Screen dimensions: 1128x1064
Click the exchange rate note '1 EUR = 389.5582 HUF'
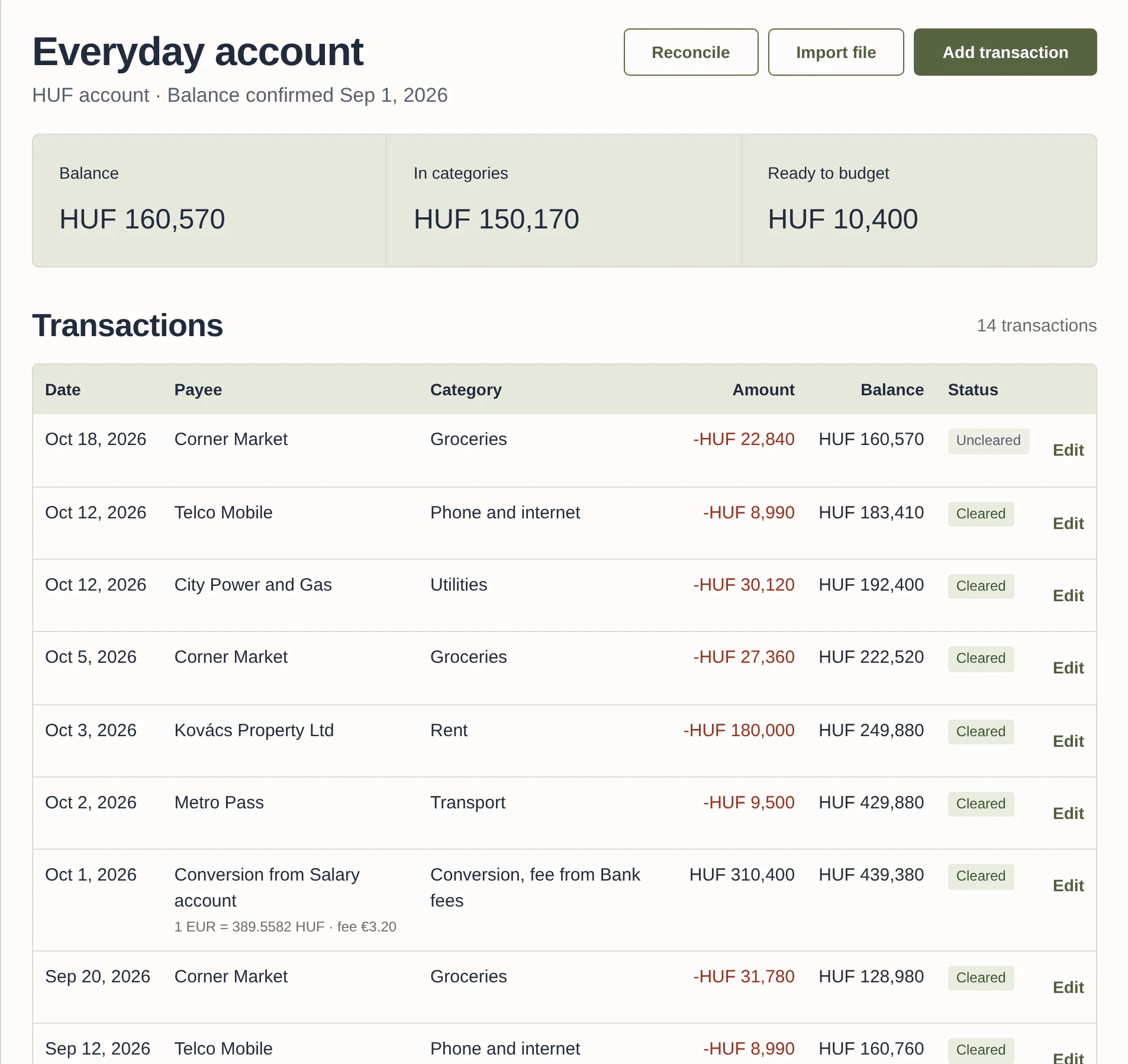pyautogui.click(x=249, y=927)
